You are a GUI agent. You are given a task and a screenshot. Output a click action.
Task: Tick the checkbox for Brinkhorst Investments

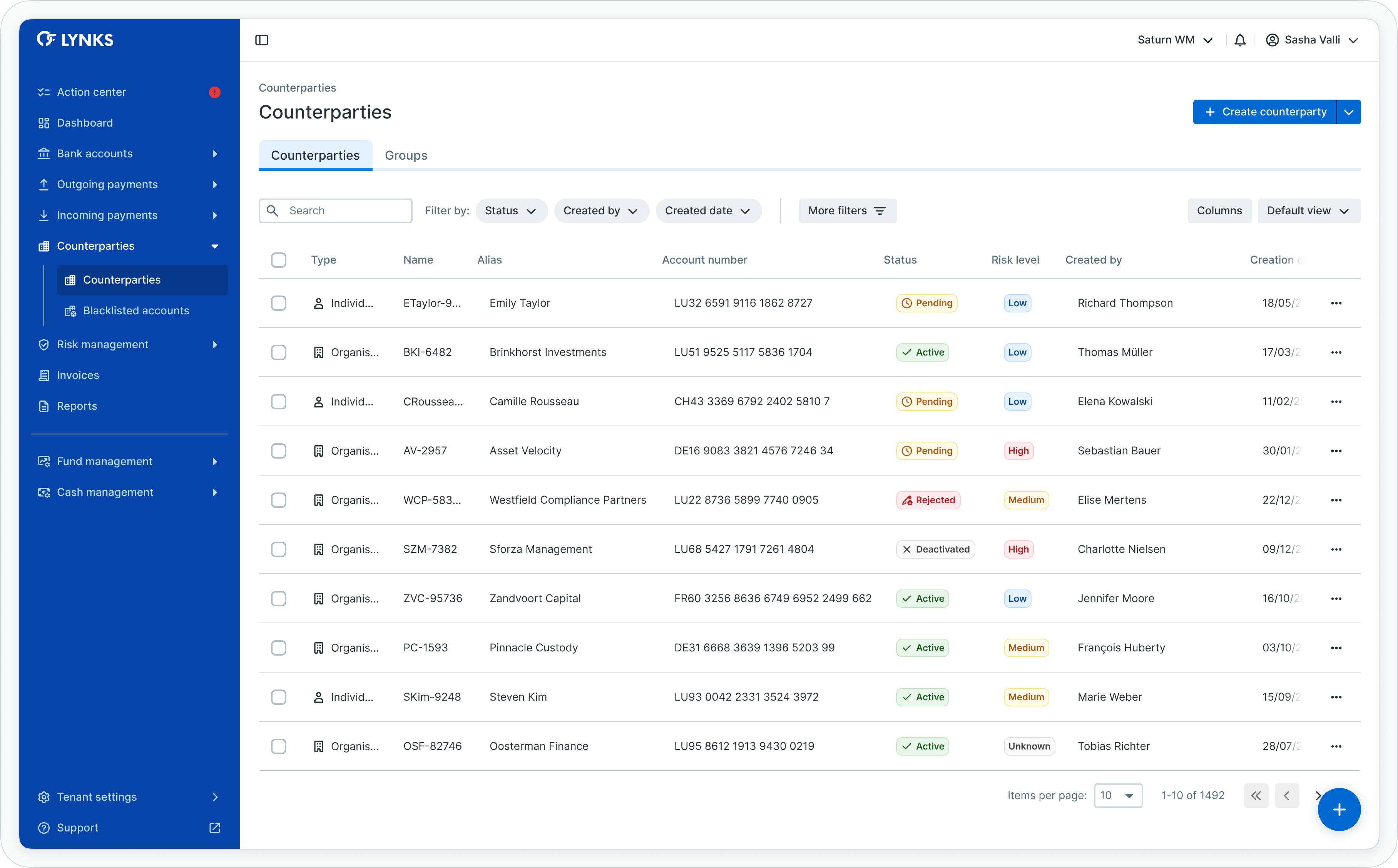click(x=278, y=352)
